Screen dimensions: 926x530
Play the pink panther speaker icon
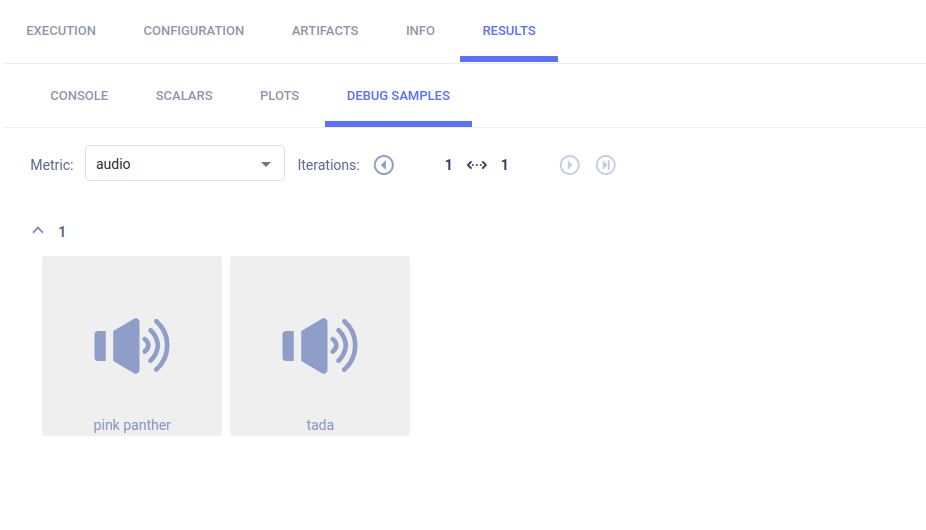132,345
